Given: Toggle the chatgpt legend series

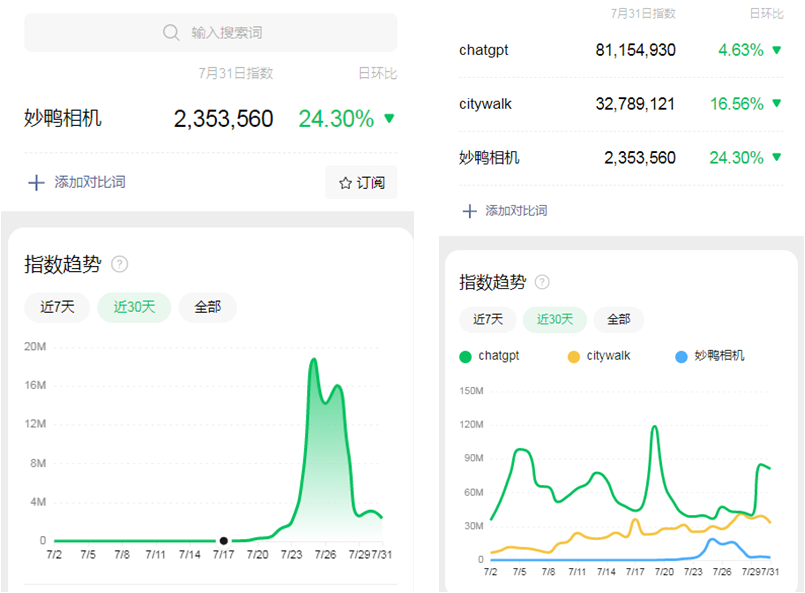Looking at the screenshot, I should [466, 356].
